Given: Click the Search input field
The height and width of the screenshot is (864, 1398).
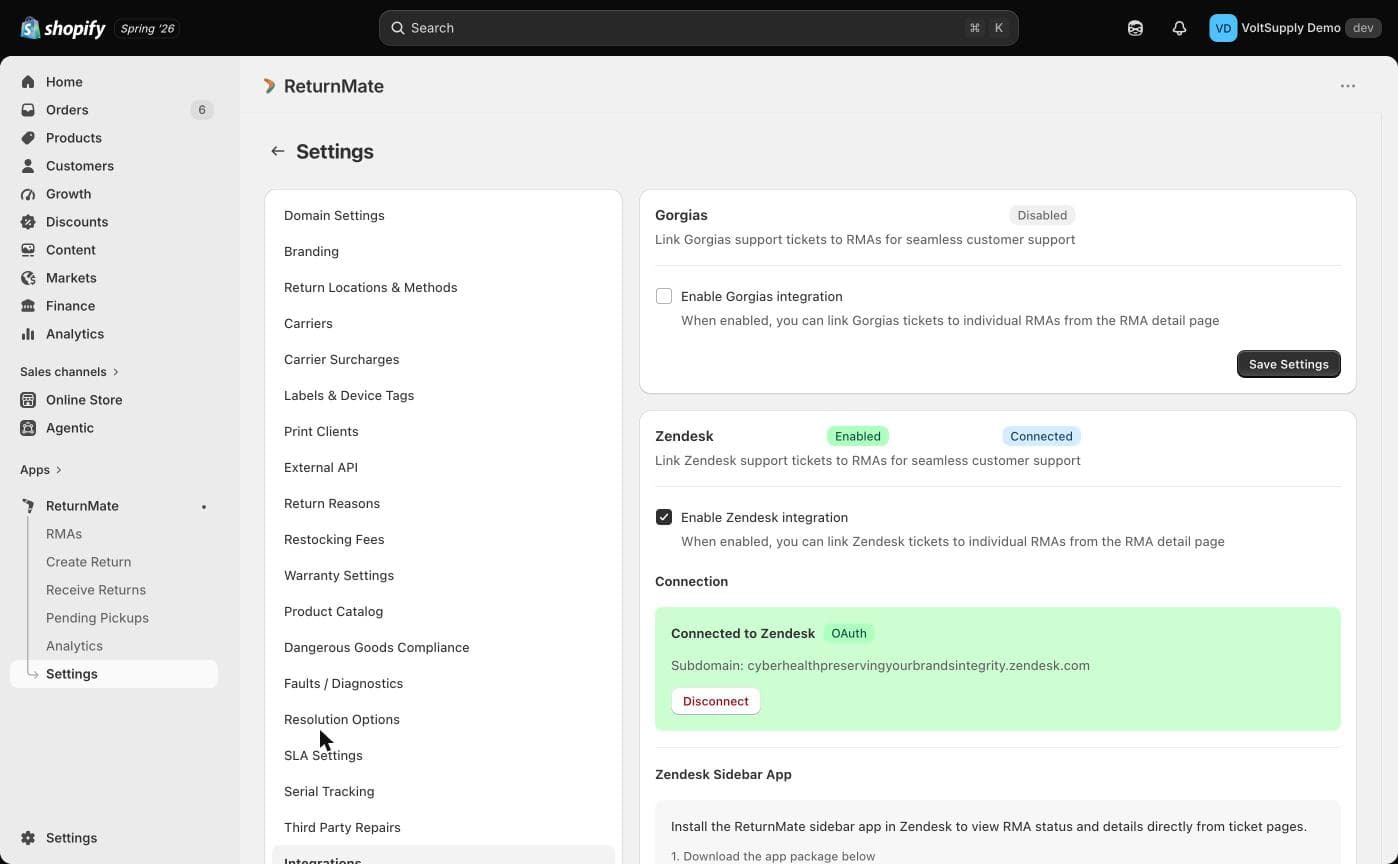Looking at the screenshot, I should (699, 28).
